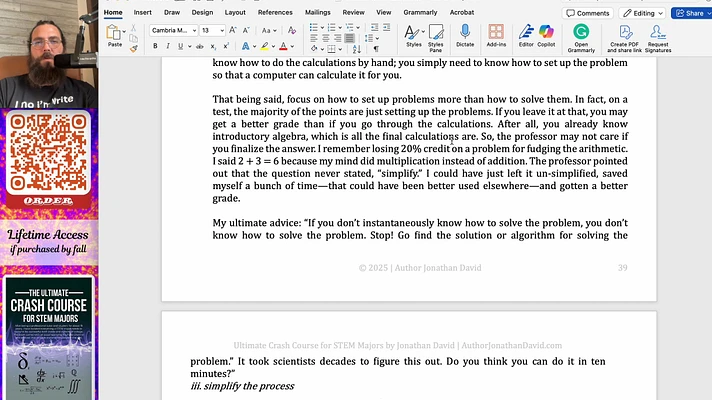
Task: Decrease paragraph indent
Action: click(x=374, y=28)
